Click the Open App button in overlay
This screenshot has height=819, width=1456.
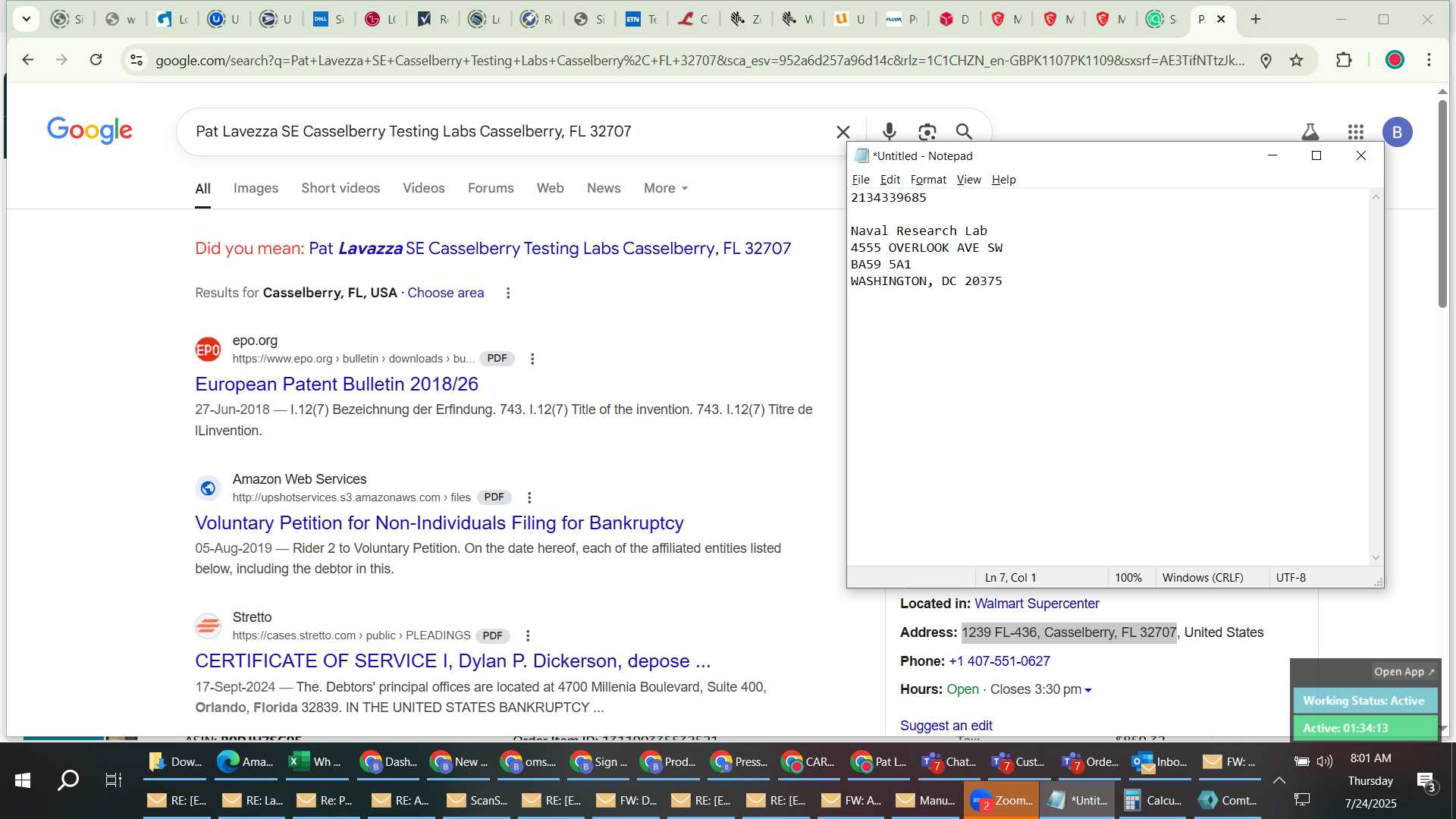point(1404,672)
